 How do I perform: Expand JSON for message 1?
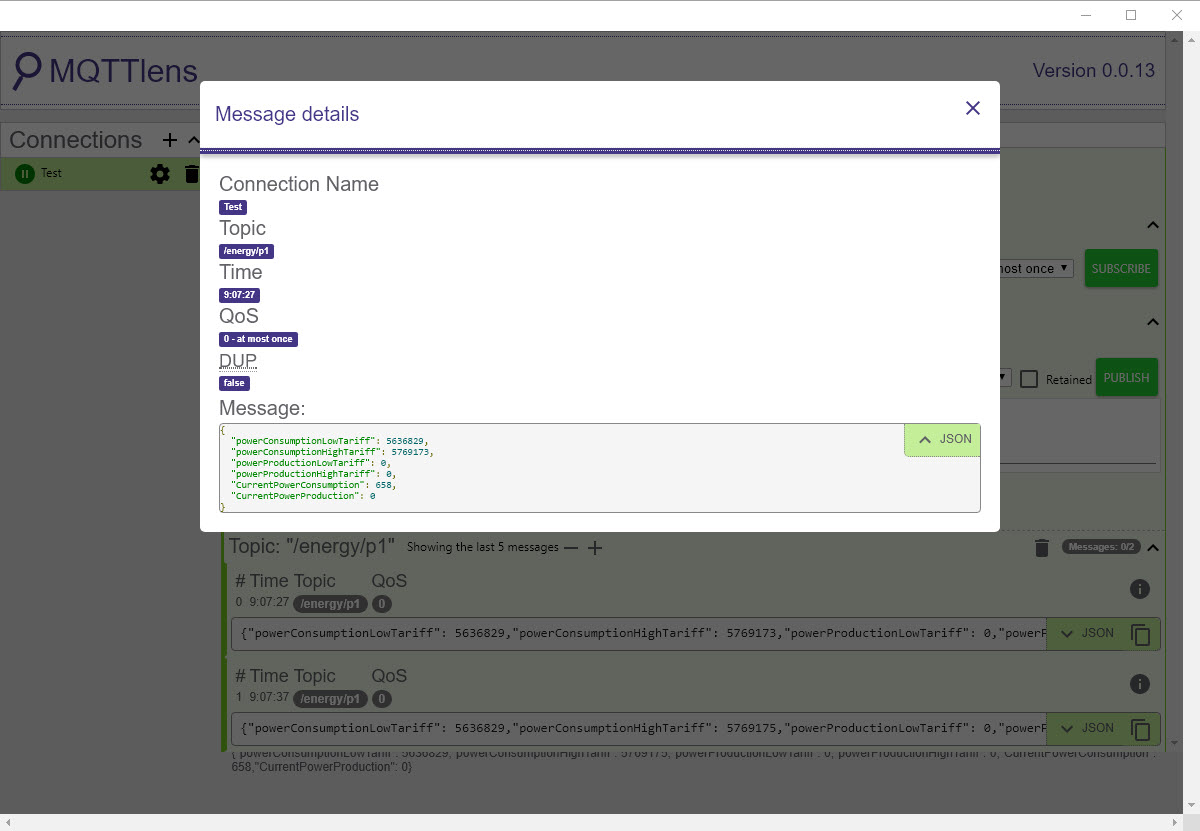1085,728
